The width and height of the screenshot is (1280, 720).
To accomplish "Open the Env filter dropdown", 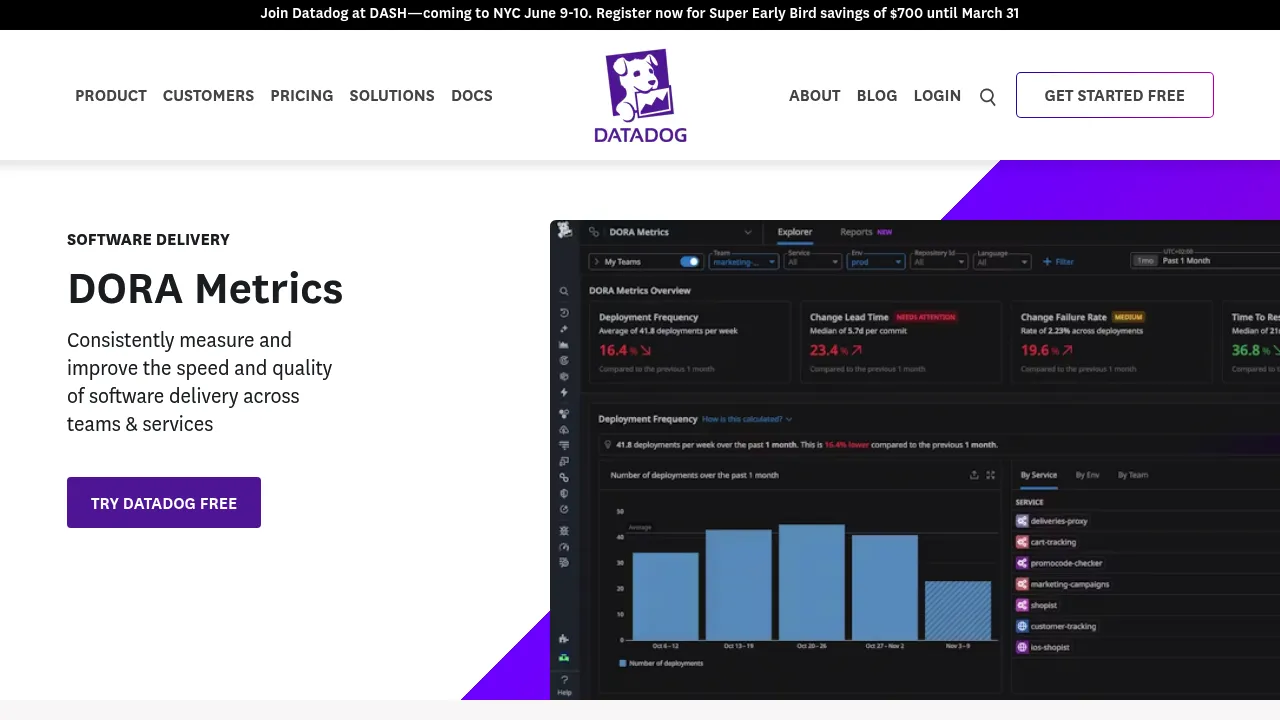I will (x=876, y=261).
